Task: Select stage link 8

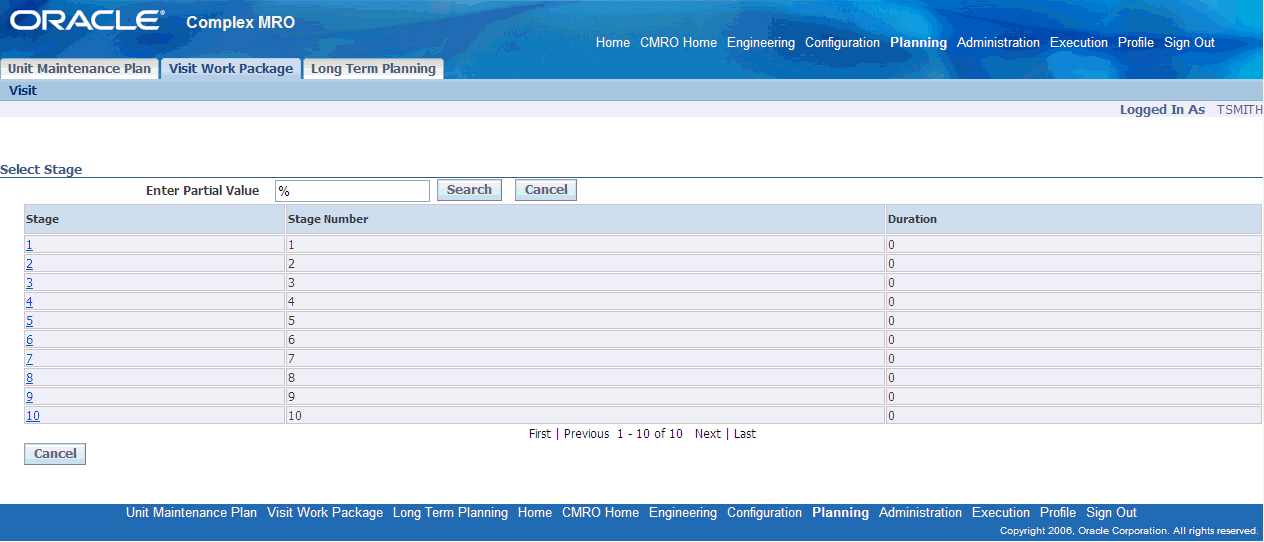Action: tap(29, 378)
